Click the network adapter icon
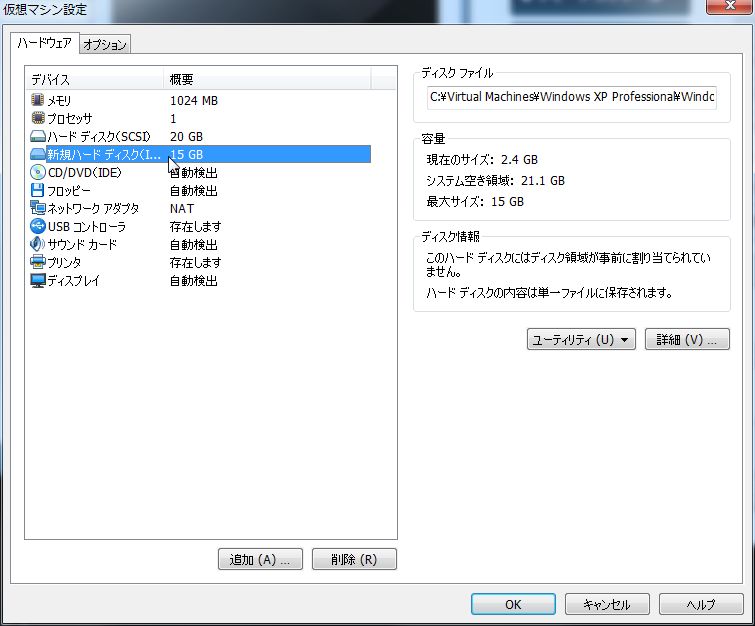755x626 pixels. [x=38, y=208]
